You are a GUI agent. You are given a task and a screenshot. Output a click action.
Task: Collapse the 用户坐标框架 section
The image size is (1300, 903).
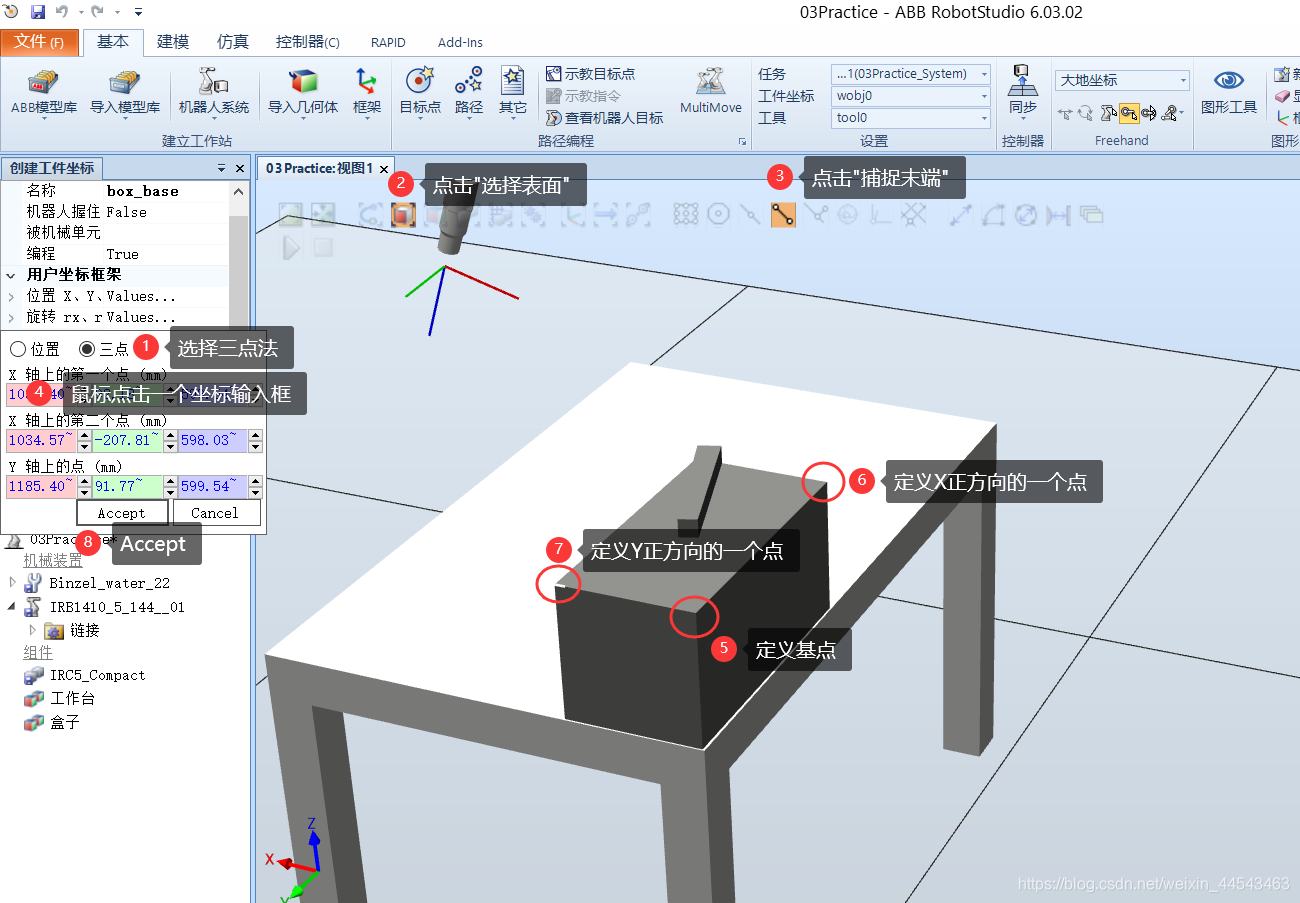tap(11, 275)
